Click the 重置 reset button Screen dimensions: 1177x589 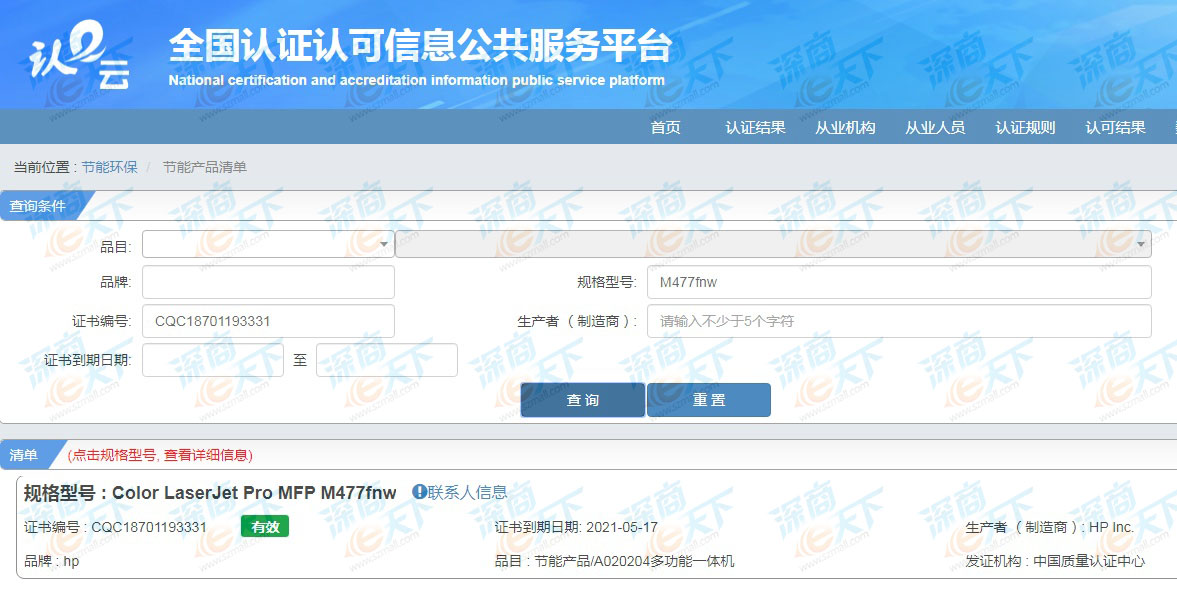click(709, 400)
